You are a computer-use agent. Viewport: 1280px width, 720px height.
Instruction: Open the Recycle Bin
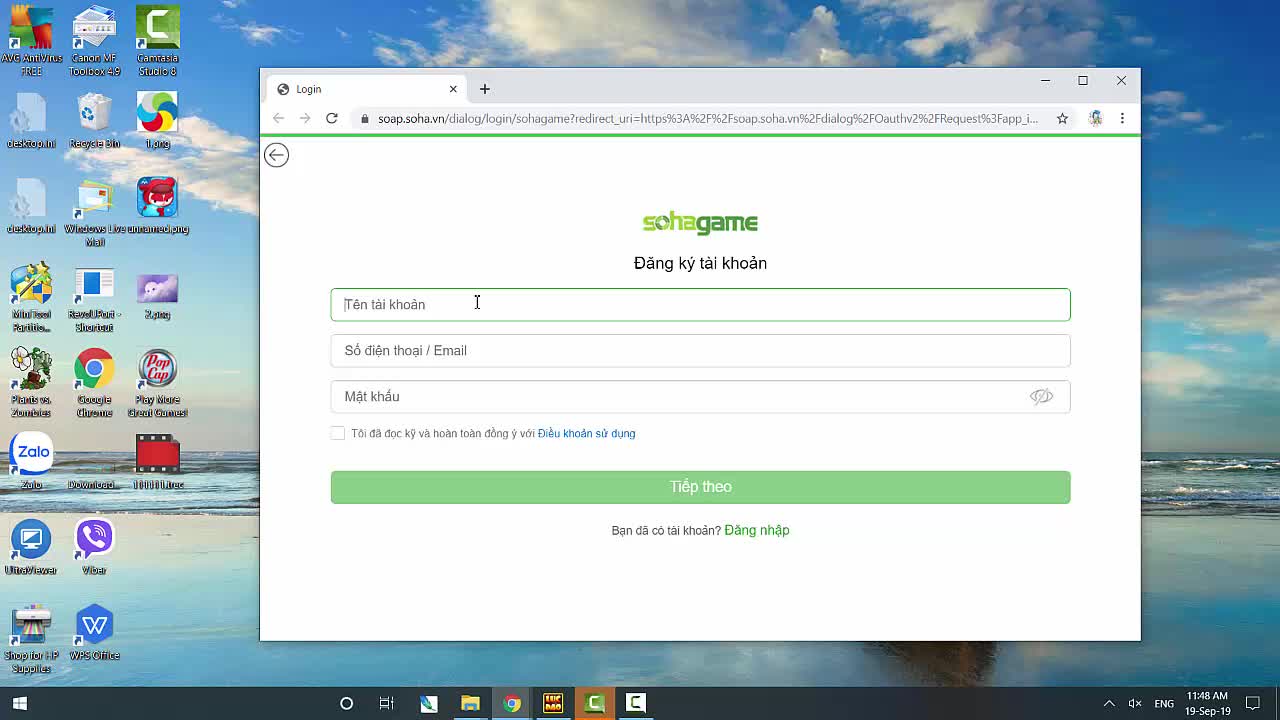pos(94,120)
